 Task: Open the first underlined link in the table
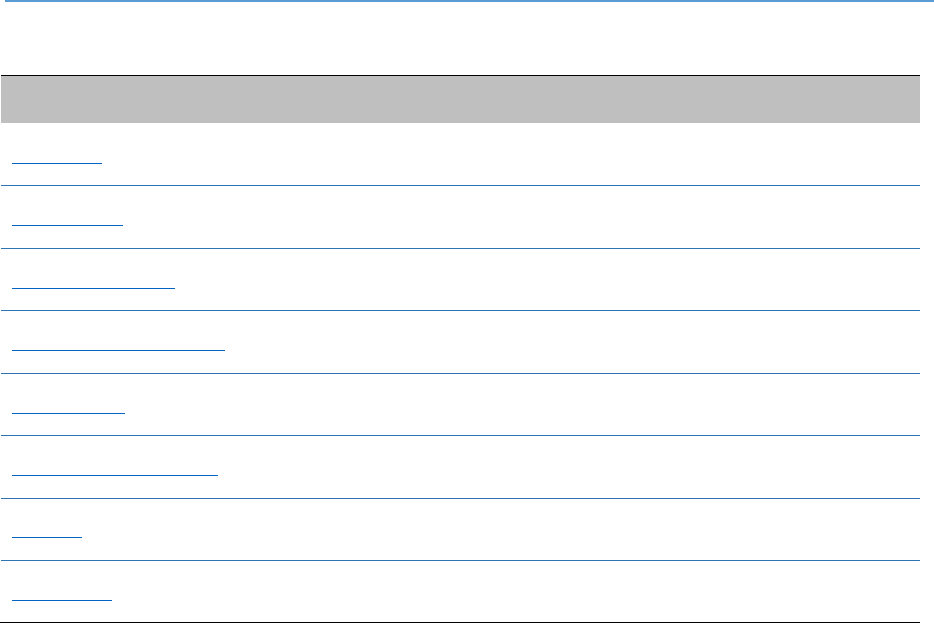tap(59, 158)
